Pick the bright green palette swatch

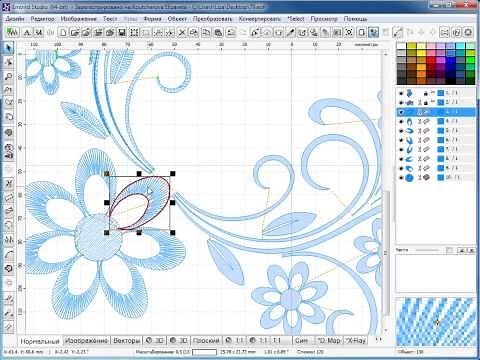coord(470,60)
